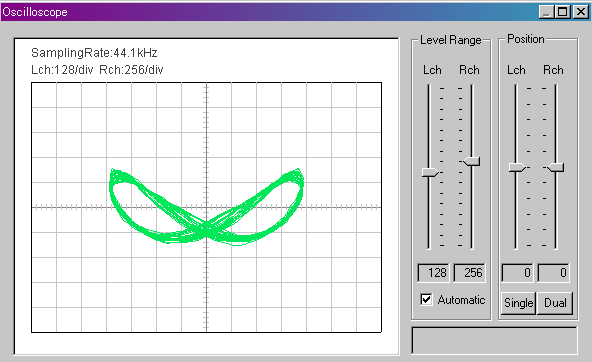
Task: Close the Oscilloscope window
Action: point(581,12)
